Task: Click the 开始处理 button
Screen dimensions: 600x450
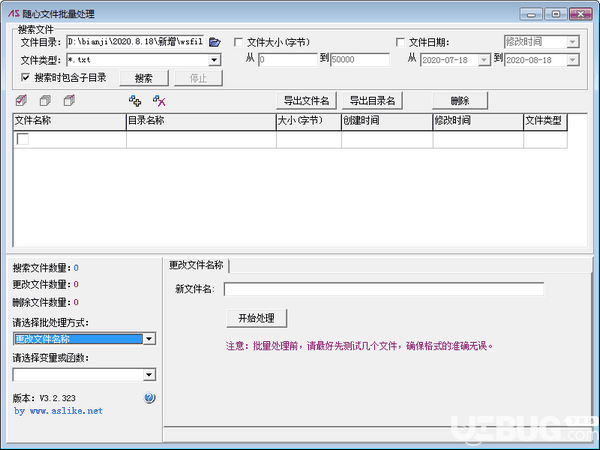Action: (x=256, y=318)
